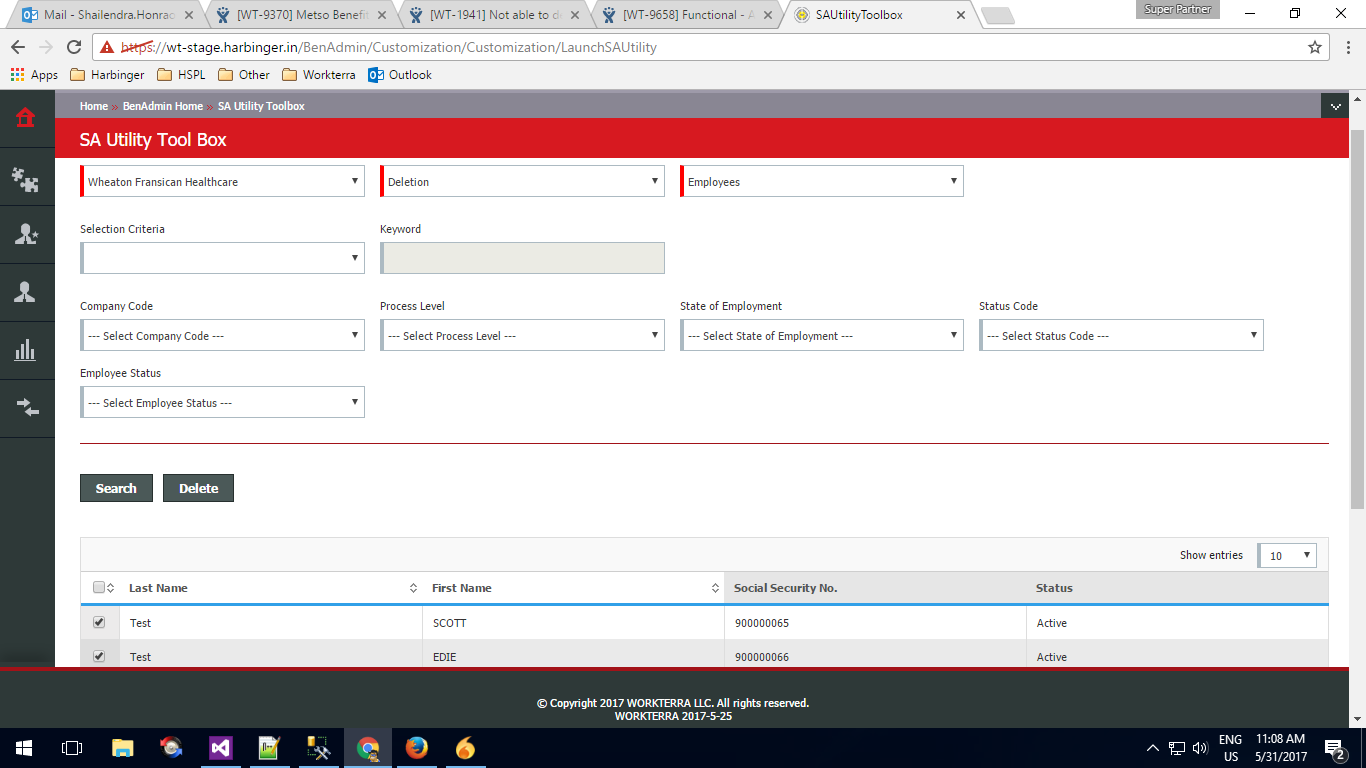Viewport: 1366px width, 768px height.
Task: Click the Keyword input field
Action: pyautogui.click(x=522, y=258)
